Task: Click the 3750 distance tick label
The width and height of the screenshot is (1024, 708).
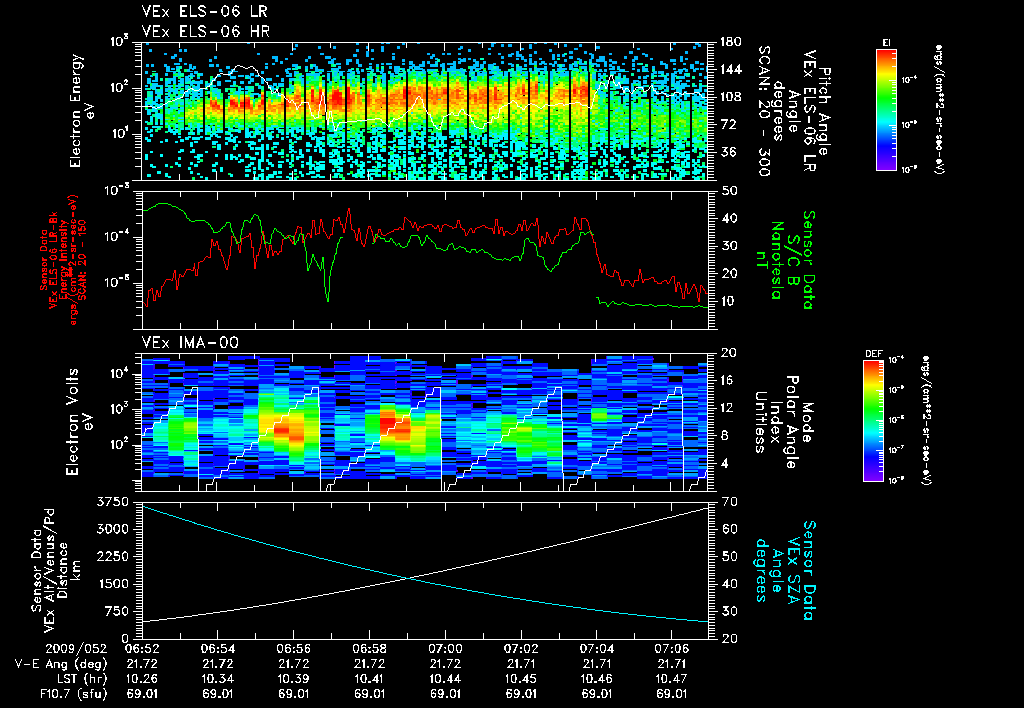Action: point(112,502)
